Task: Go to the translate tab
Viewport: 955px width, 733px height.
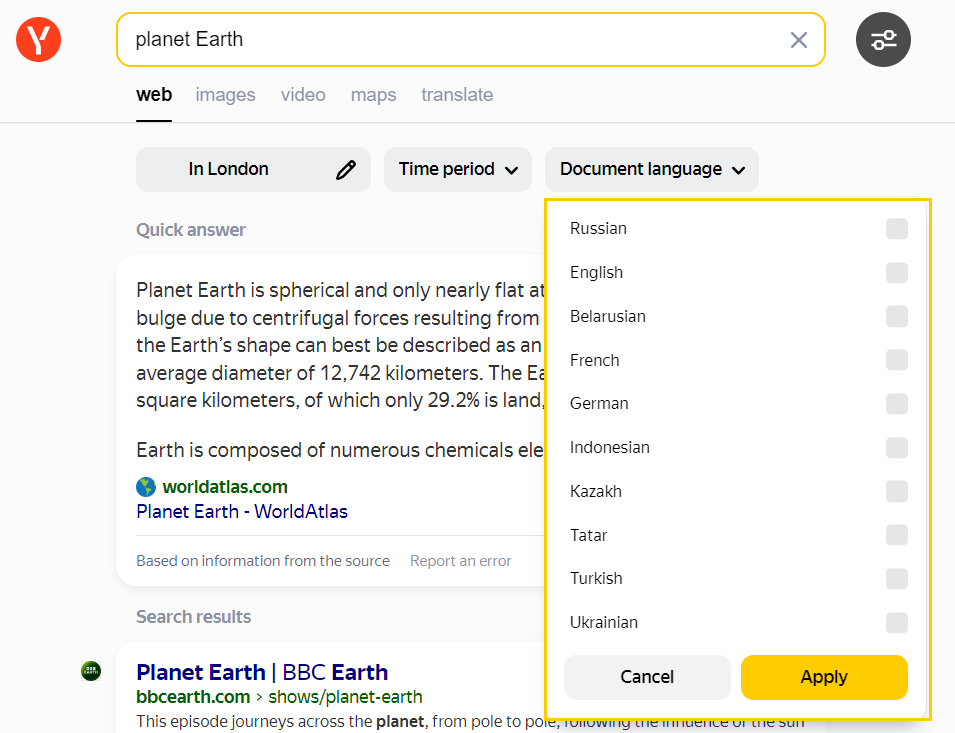Action: pyautogui.click(x=457, y=95)
